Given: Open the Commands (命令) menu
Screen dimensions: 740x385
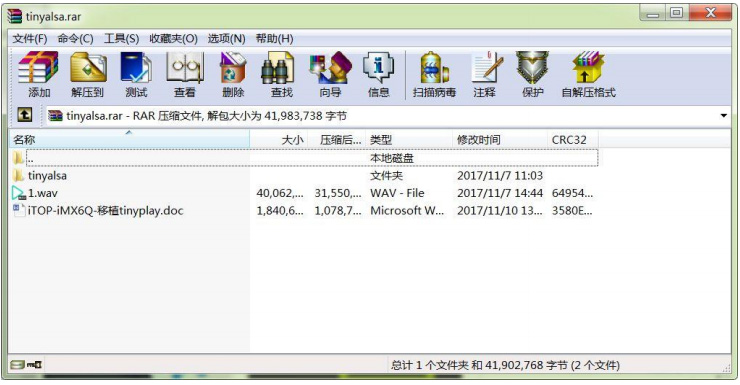Looking at the screenshot, I should tap(76, 39).
